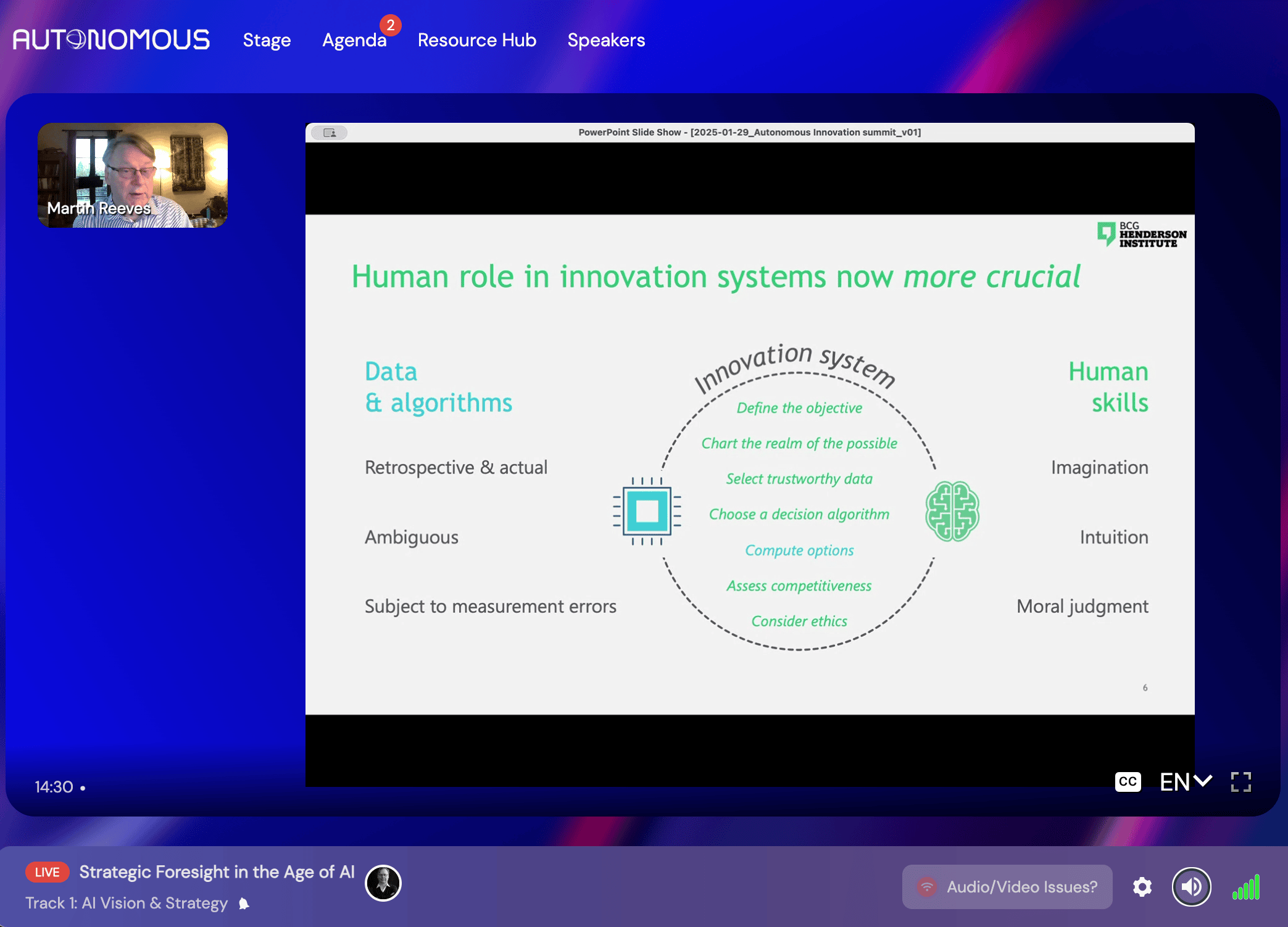Click the Autonomous logo top left
This screenshot has height=927, width=1288.
111,40
